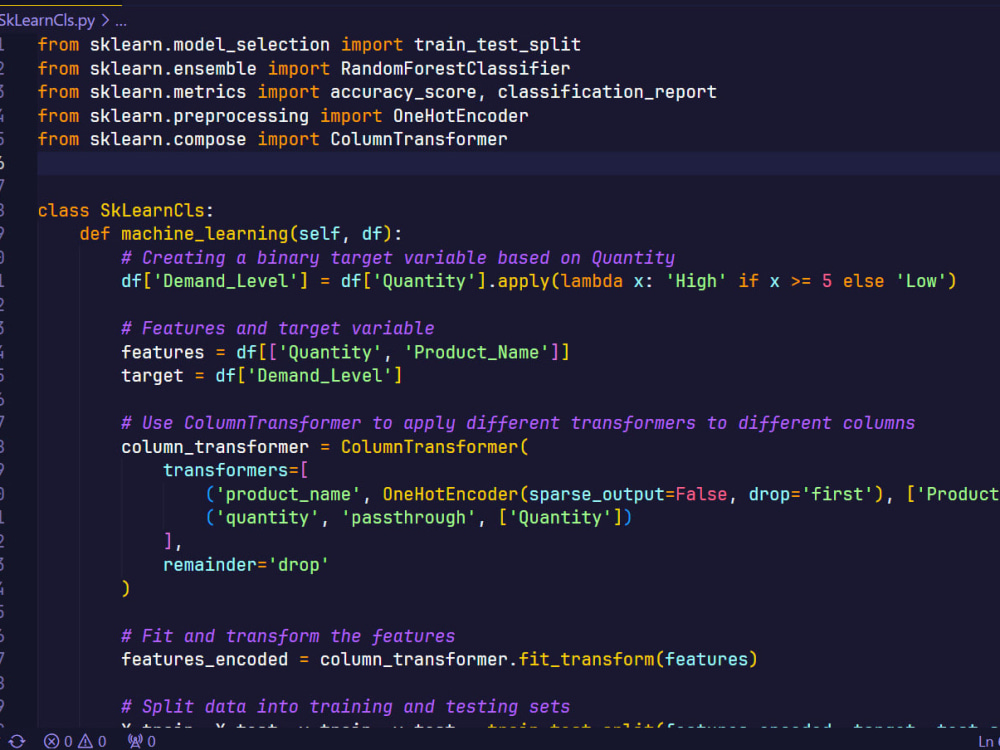Click 'ColumnTransformer' in the compose import line
The height and width of the screenshot is (750, 1000).
coord(419,139)
